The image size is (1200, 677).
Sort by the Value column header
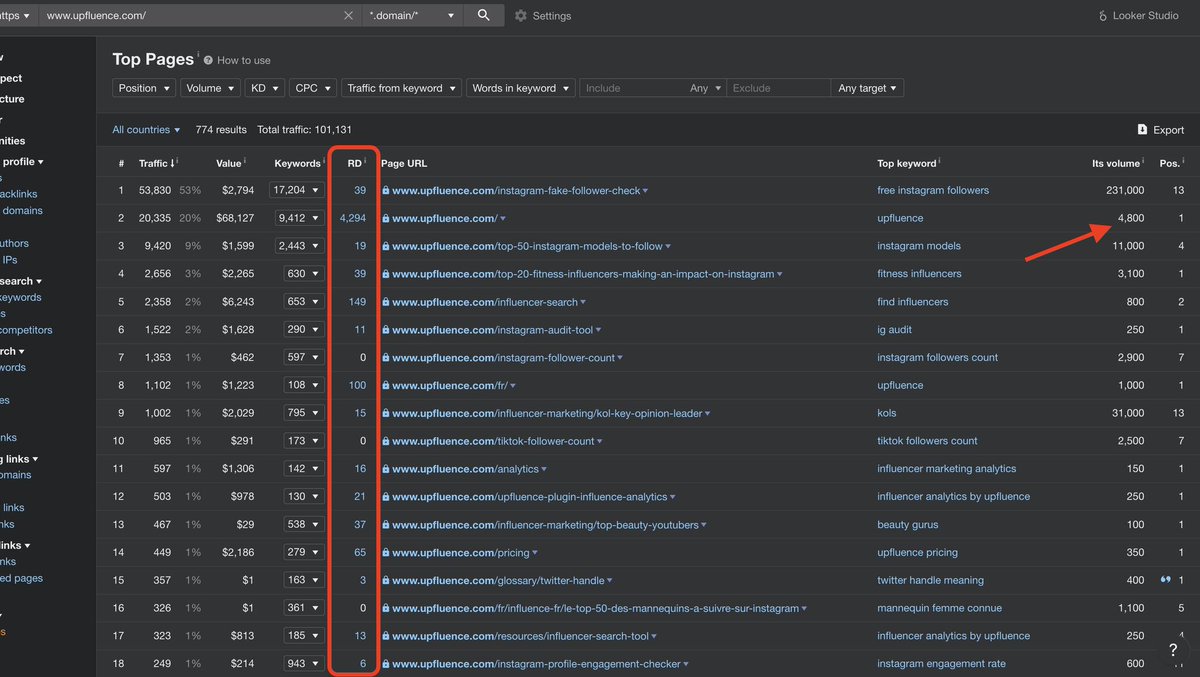click(x=229, y=163)
